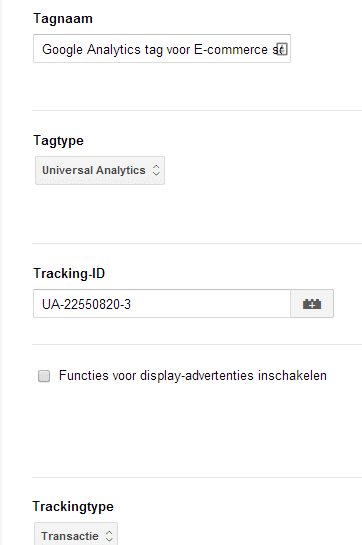This screenshot has height=545, width=362.
Task: Click the small icon inside Tagnaam field
Action: coord(282,49)
